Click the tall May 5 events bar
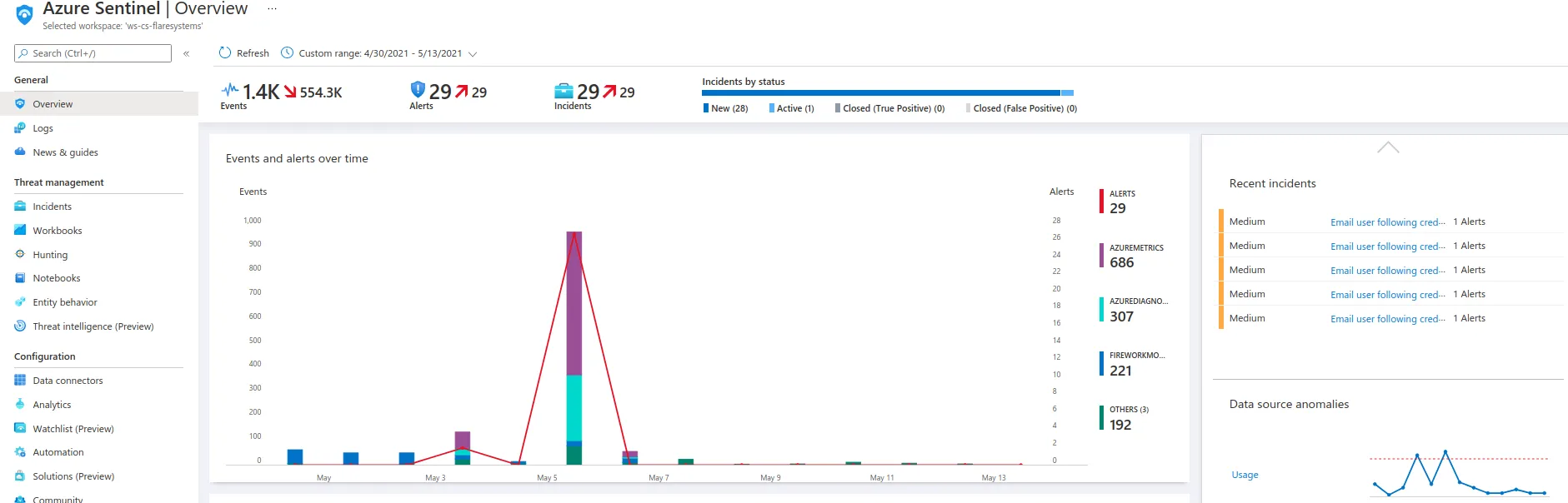Screen dimensions: 1568x503 574,347
